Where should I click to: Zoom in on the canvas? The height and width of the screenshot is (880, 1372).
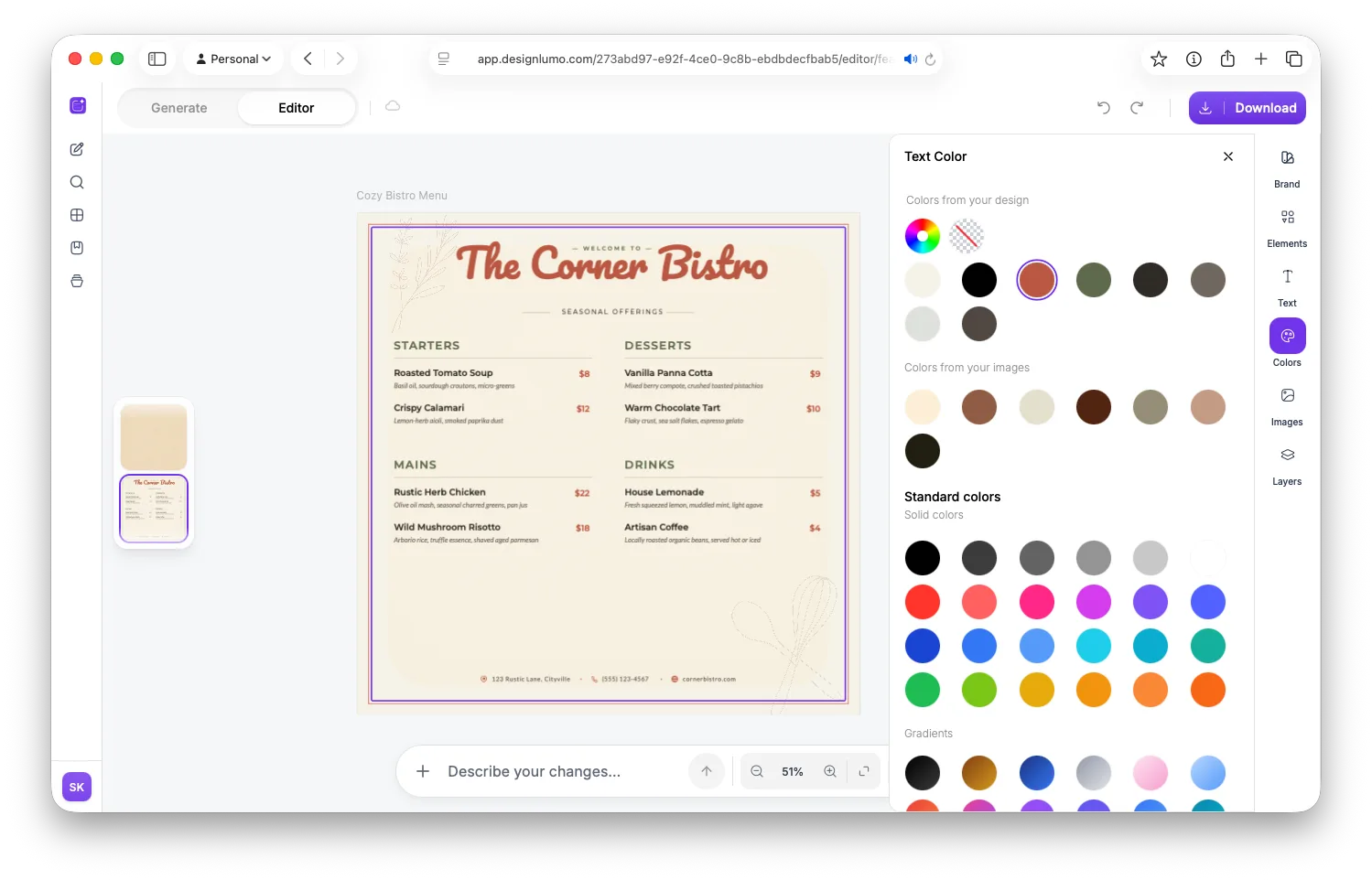pyautogui.click(x=830, y=771)
